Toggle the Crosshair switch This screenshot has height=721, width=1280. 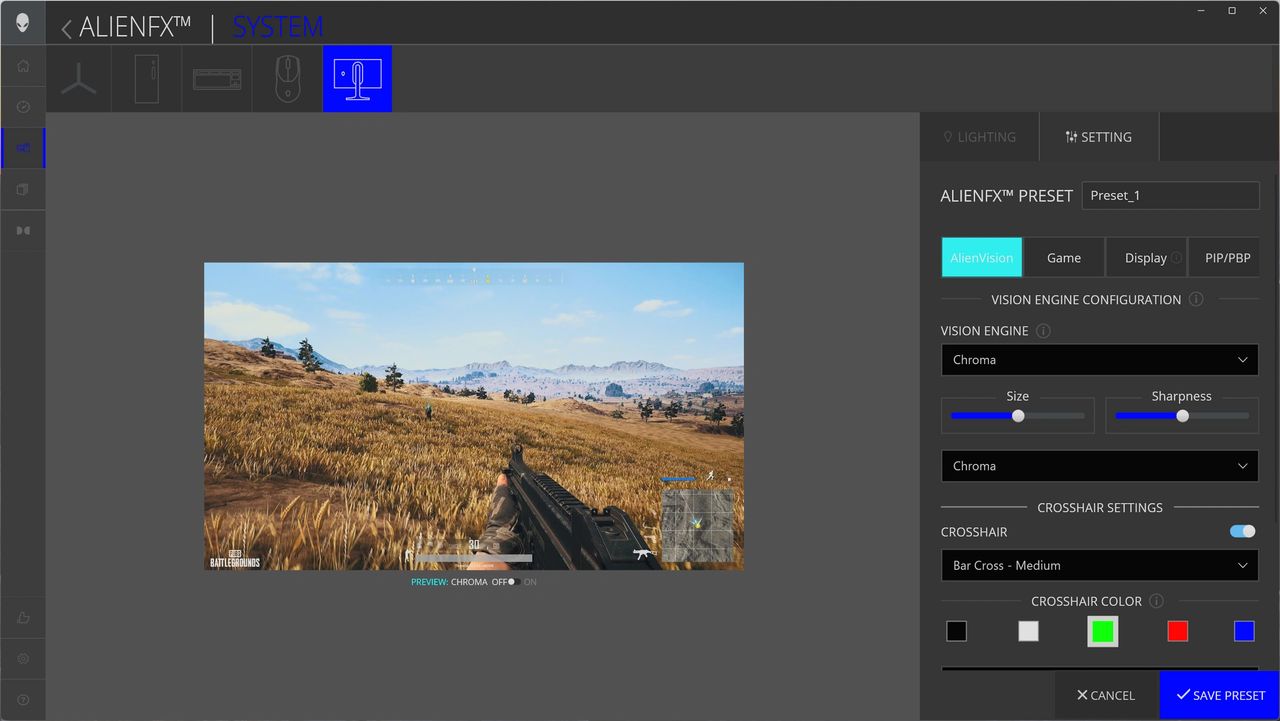[1242, 532]
